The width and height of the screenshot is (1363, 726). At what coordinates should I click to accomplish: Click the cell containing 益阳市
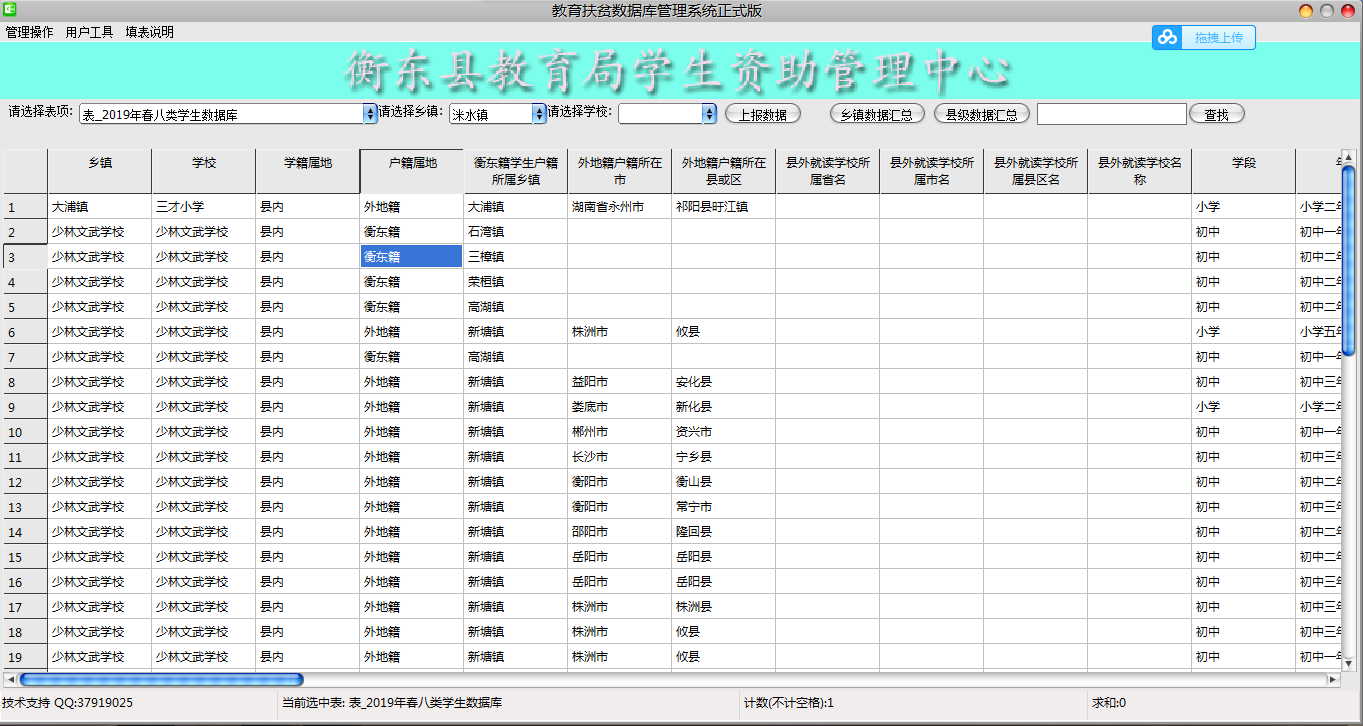tap(620, 382)
